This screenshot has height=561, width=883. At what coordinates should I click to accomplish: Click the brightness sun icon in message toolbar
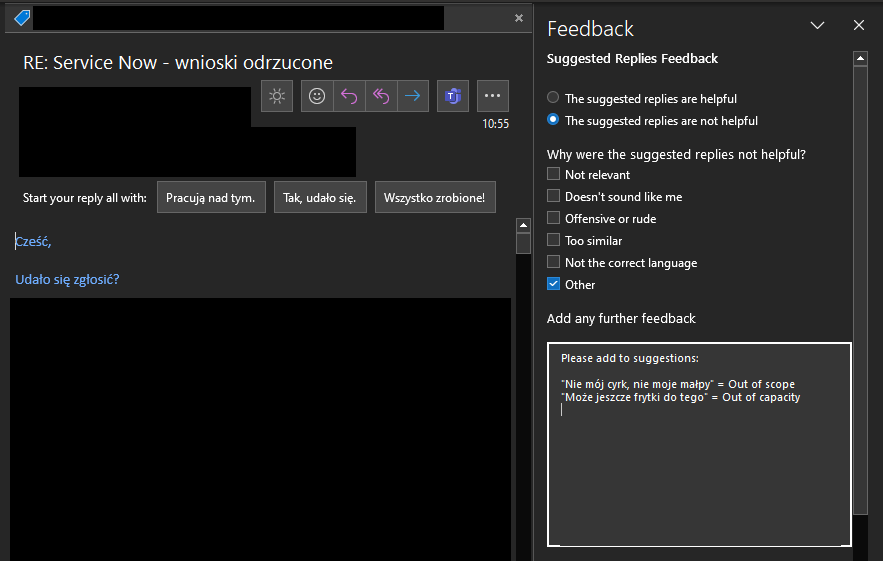pyautogui.click(x=277, y=96)
